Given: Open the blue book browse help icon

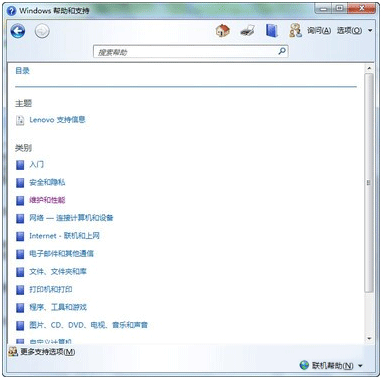Looking at the screenshot, I should 272,31.
